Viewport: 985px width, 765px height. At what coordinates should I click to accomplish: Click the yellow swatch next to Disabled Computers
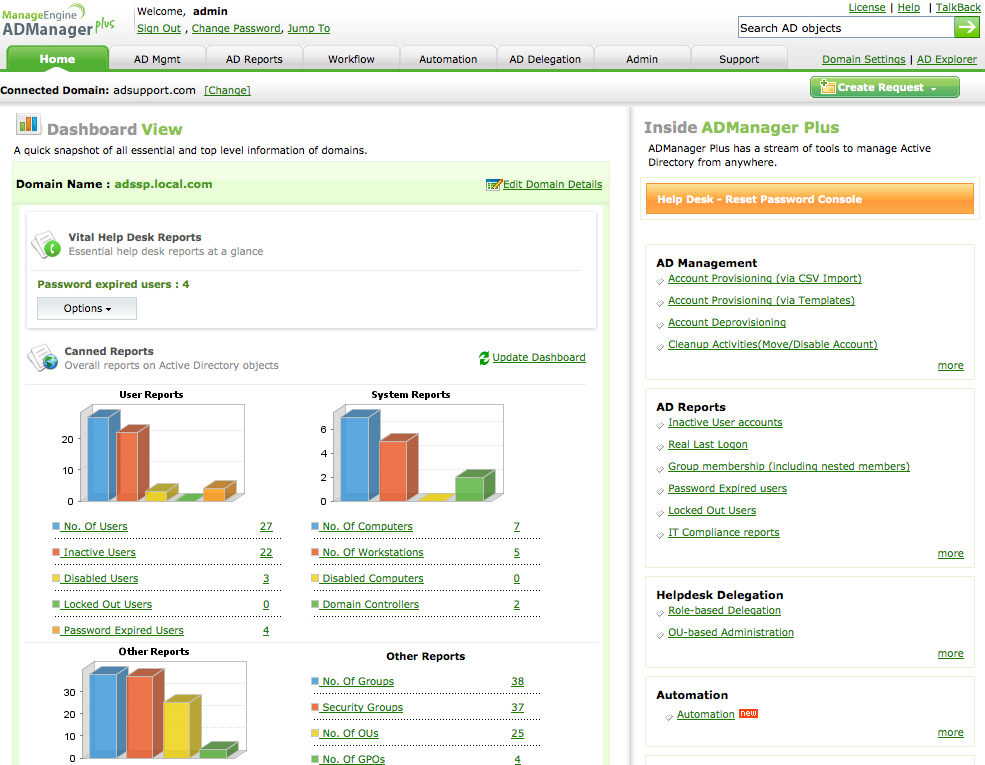(x=315, y=578)
